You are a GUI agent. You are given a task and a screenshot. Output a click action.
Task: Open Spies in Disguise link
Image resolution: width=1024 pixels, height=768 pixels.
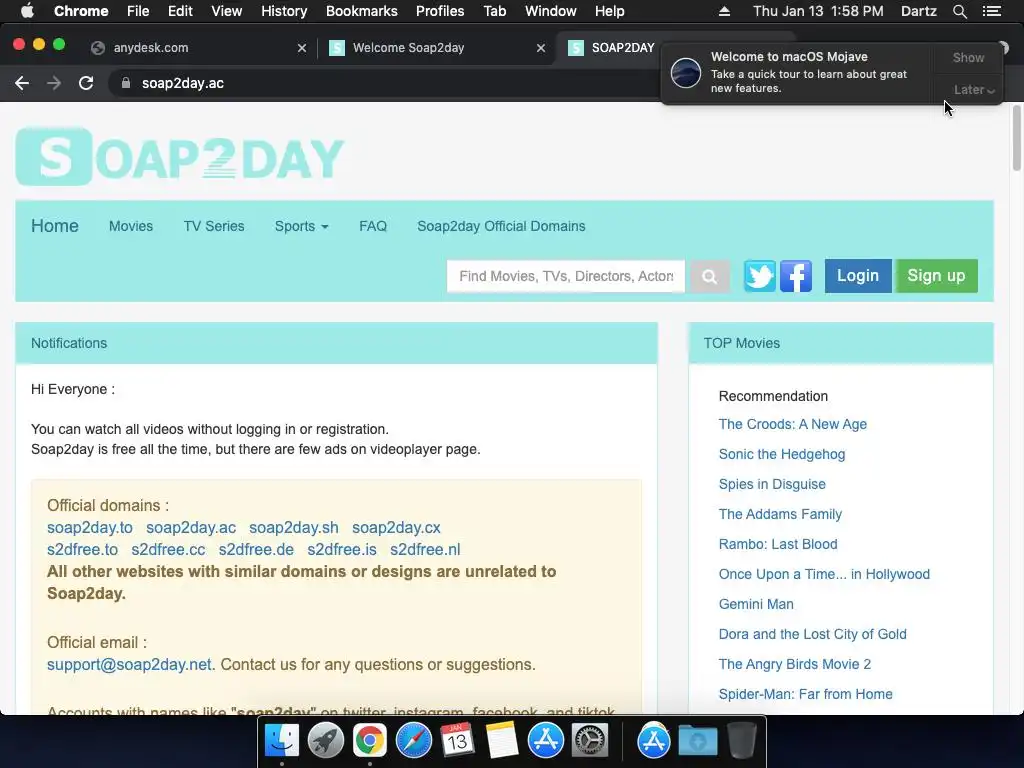point(772,485)
